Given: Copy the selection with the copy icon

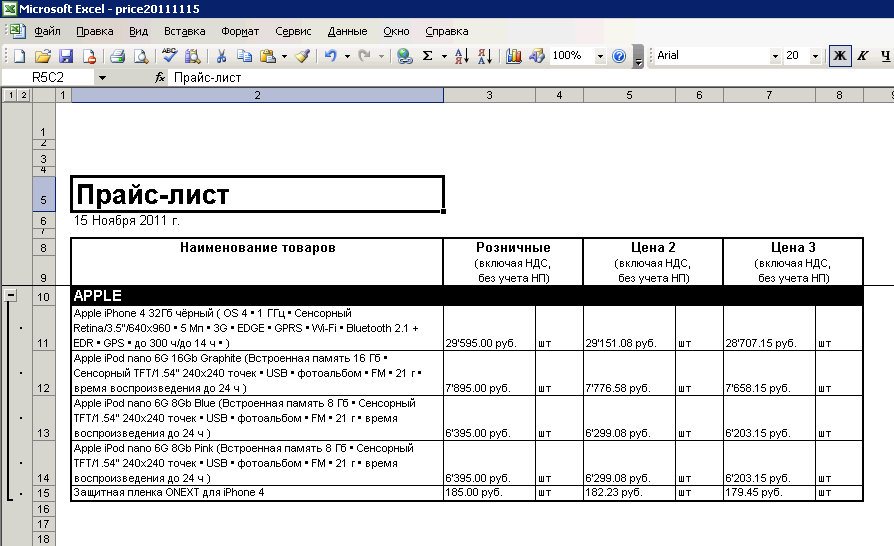Looking at the screenshot, I should click(x=244, y=55).
